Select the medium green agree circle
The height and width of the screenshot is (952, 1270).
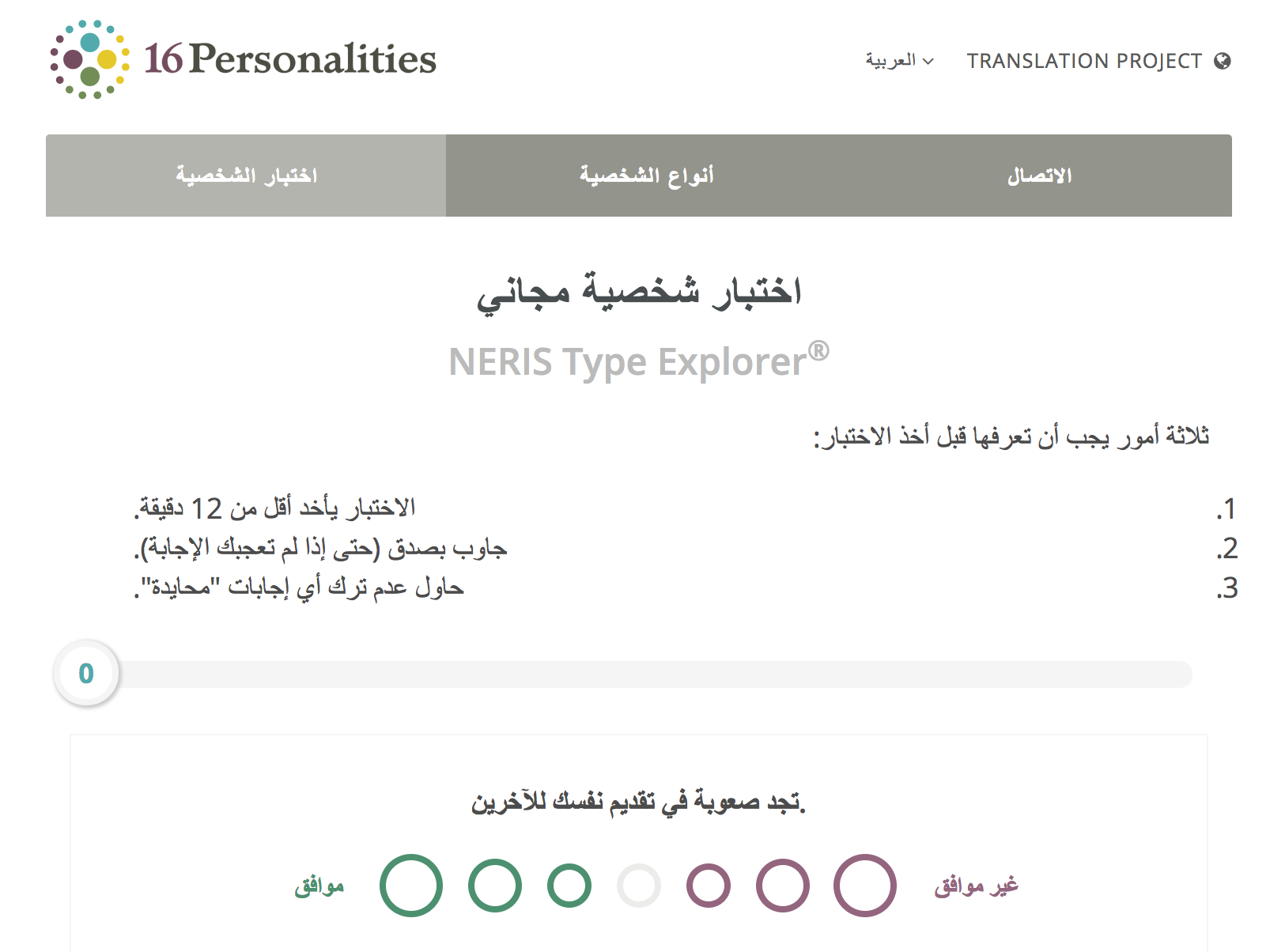click(x=495, y=886)
